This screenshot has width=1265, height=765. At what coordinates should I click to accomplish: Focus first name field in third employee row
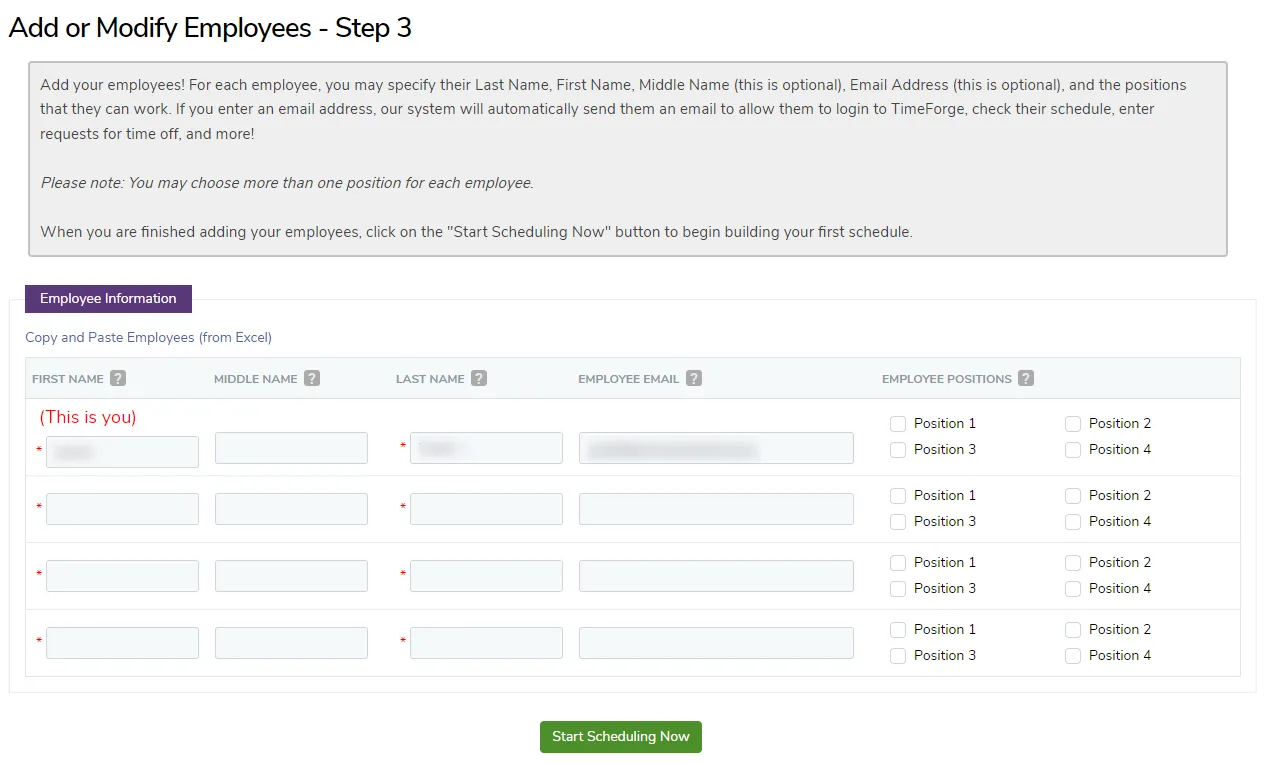122,576
